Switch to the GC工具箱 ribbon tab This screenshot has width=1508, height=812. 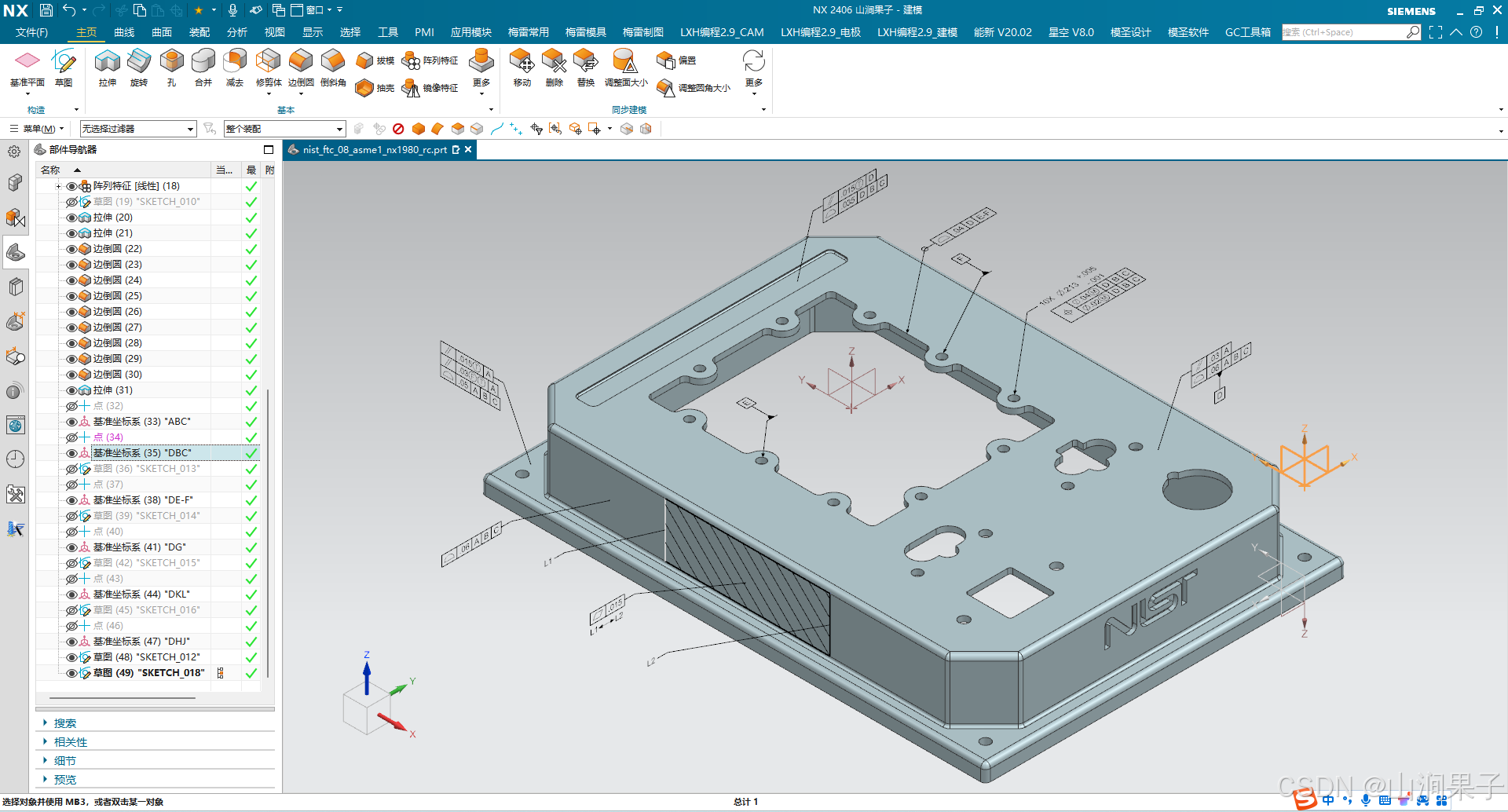pyautogui.click(x=1248, y=32)
